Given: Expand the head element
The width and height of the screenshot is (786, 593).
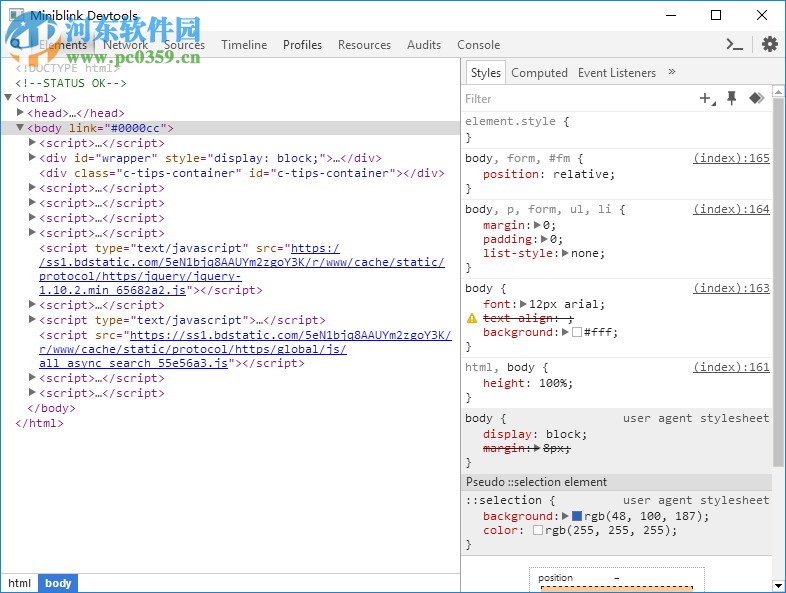Looking at the screenshot, I should [20, 113].
